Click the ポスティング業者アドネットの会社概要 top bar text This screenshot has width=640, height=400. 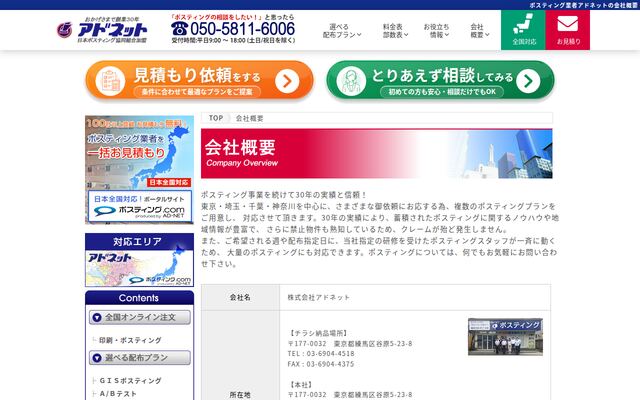pyautogui.click(x=584, y=5)
